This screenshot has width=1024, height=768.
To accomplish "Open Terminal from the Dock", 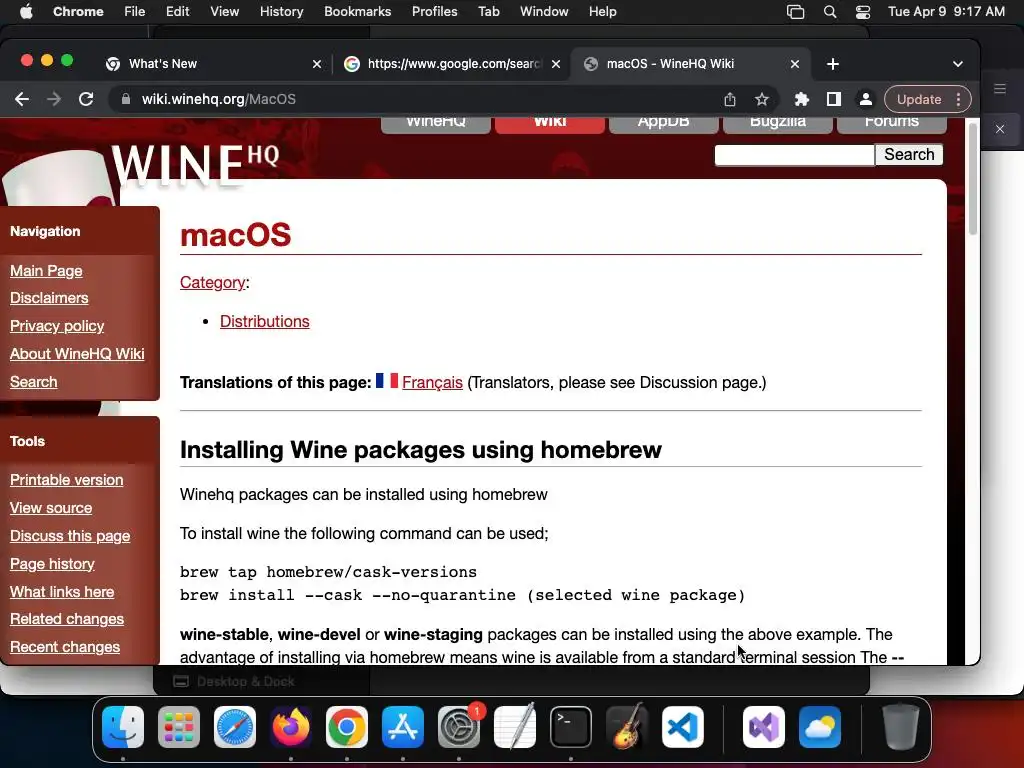I will tap(571, 727).
